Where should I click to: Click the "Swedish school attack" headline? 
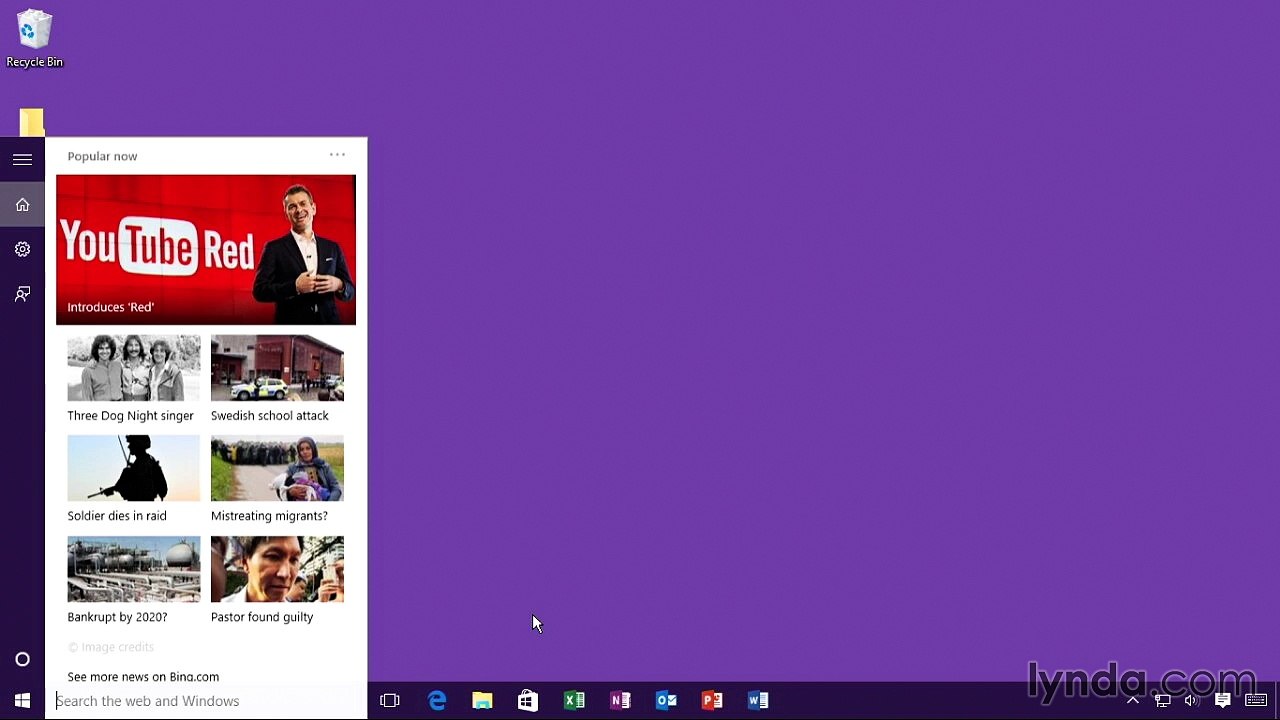tap(270, 416)
